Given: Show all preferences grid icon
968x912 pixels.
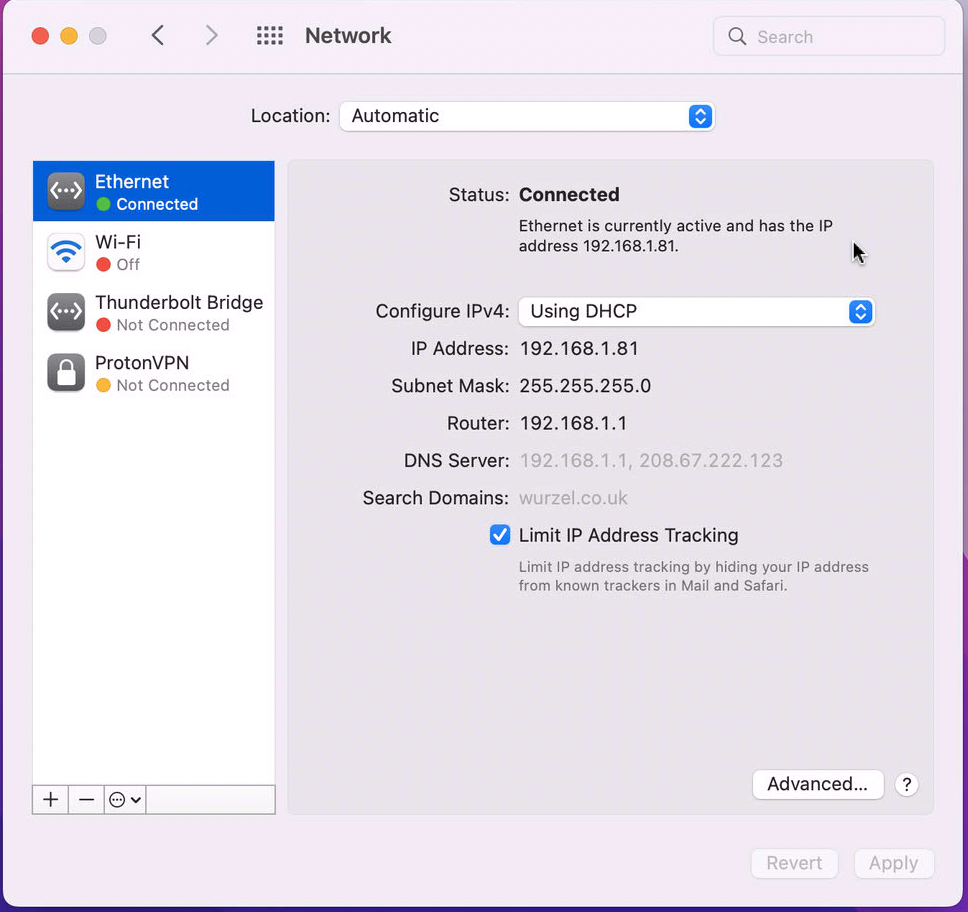Looking at the screenshot, I should tap(270, 36).
